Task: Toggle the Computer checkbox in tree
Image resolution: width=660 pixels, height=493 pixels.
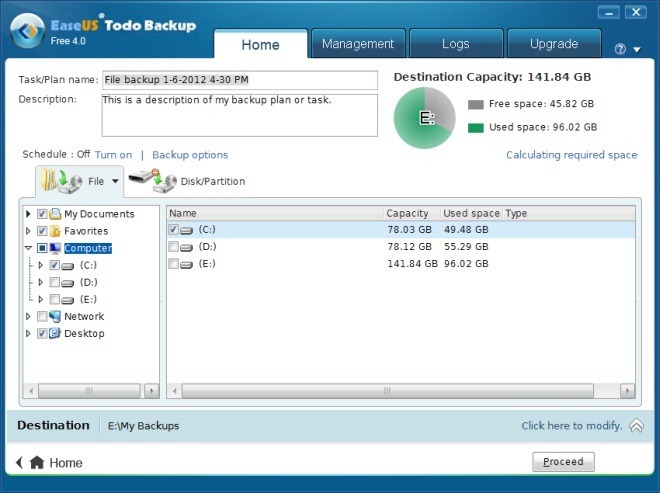Action: click(x=42, y=248)
